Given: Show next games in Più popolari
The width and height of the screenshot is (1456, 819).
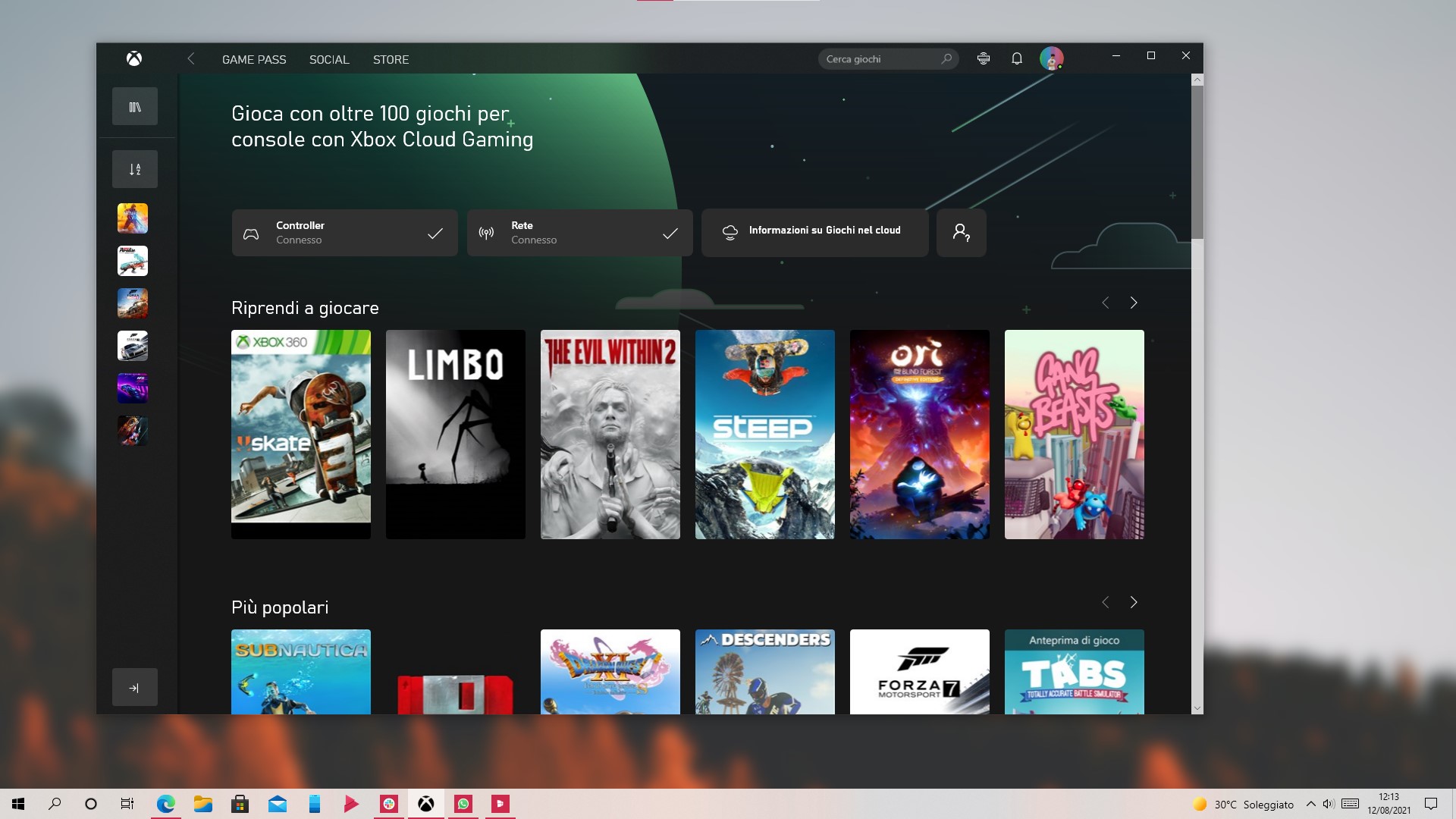Looking at the screenshot, I should [1134, 602].
